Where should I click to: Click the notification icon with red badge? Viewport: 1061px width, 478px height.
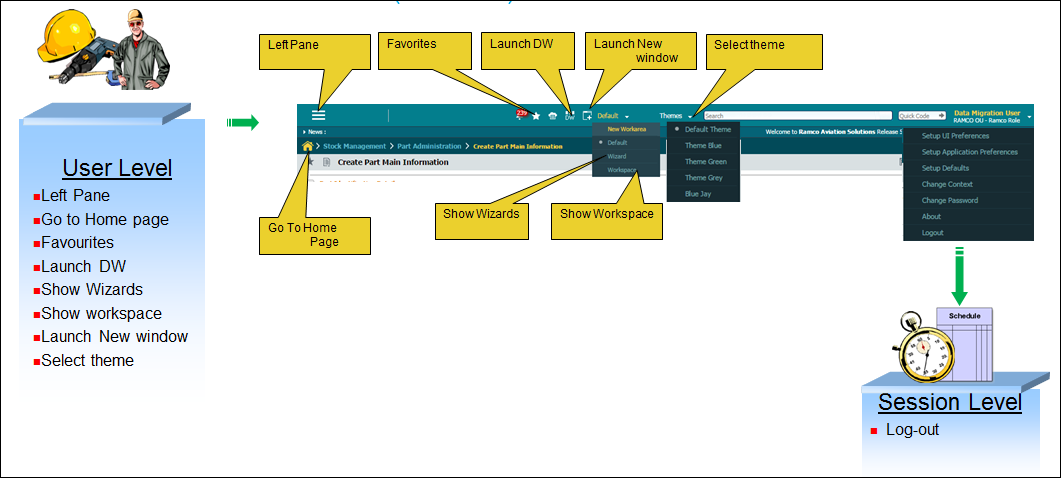click(521, 116)
